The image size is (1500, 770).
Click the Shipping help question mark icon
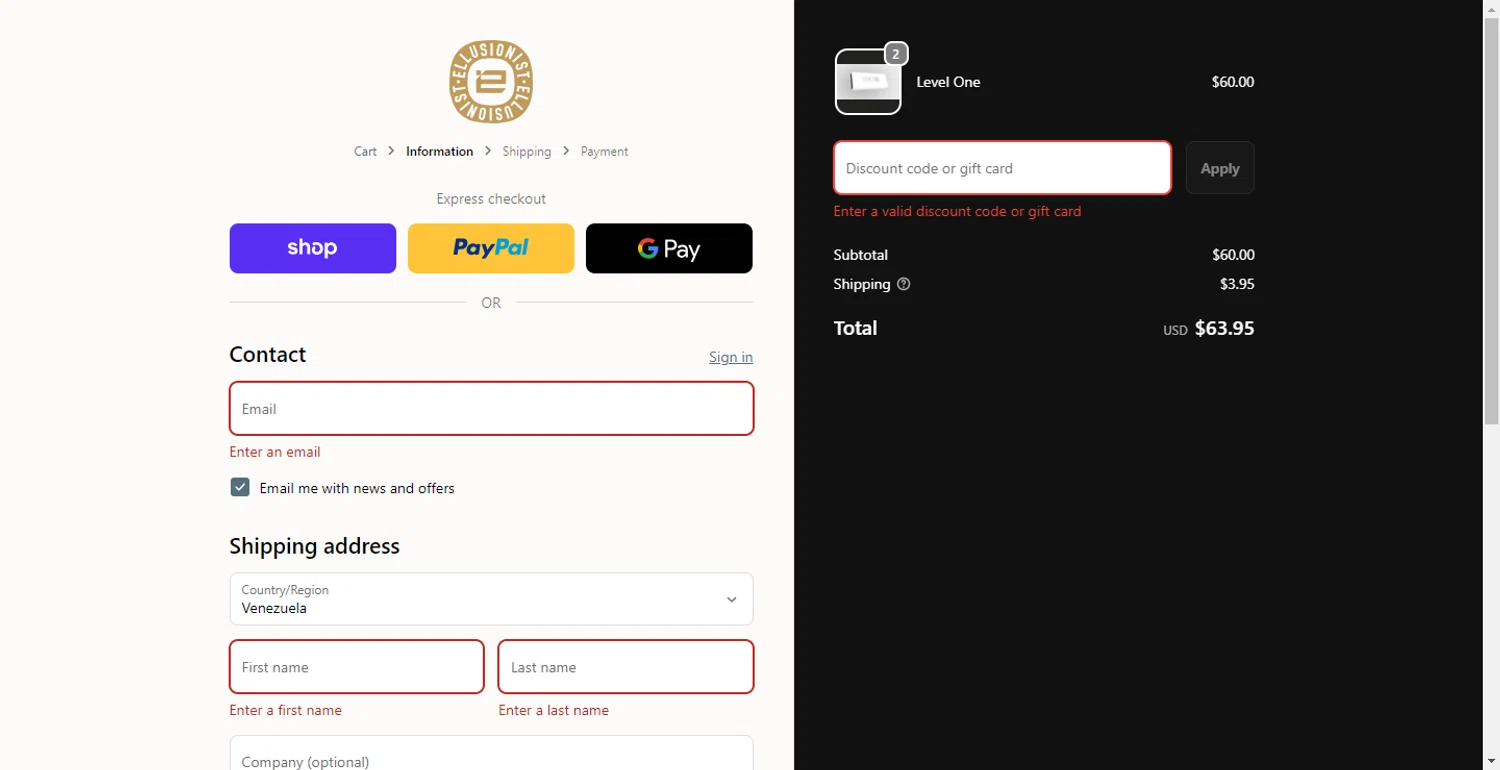(904, 284)
